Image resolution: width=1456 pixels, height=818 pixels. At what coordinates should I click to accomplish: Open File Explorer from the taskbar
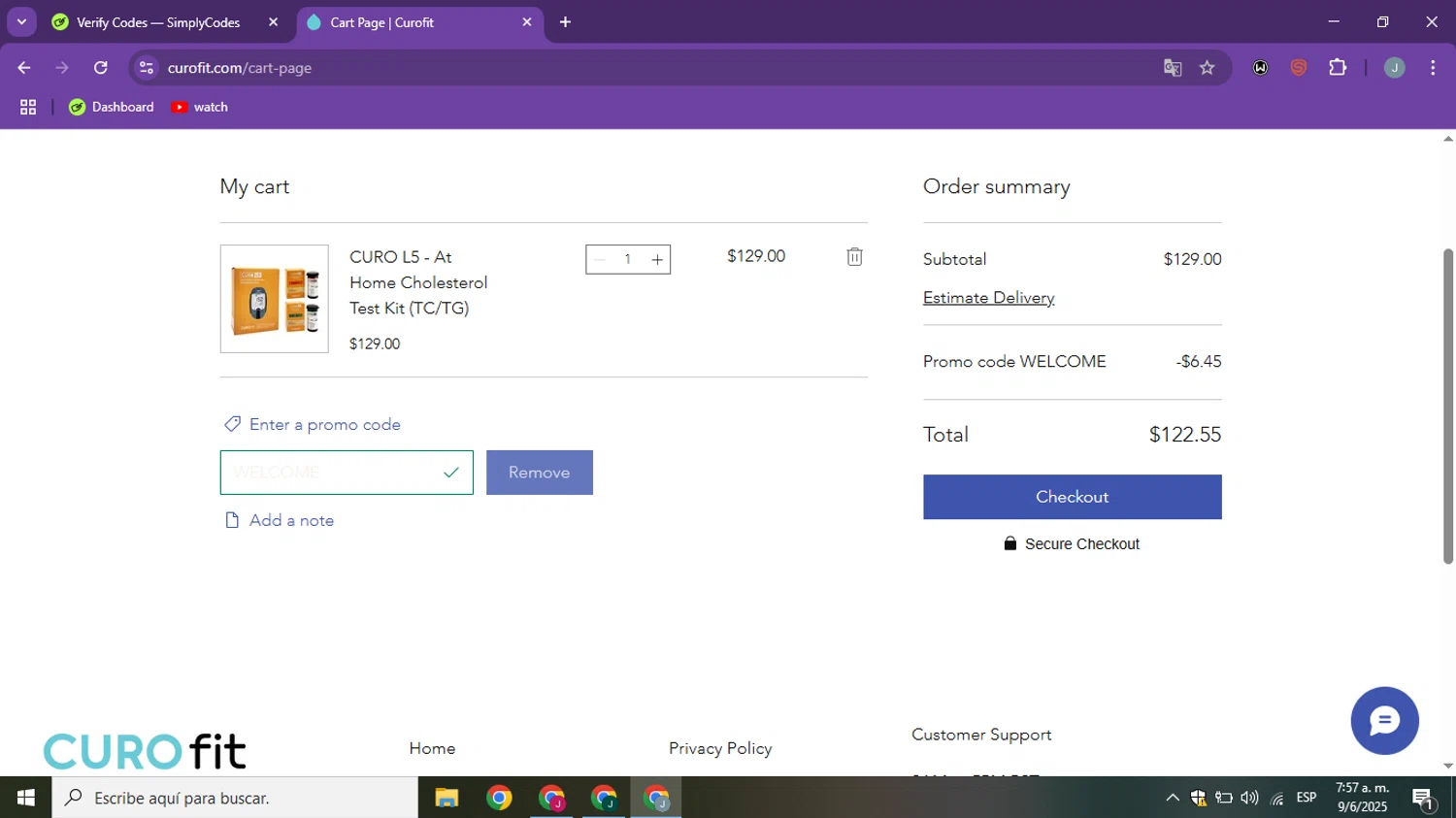tap(447, 798)
